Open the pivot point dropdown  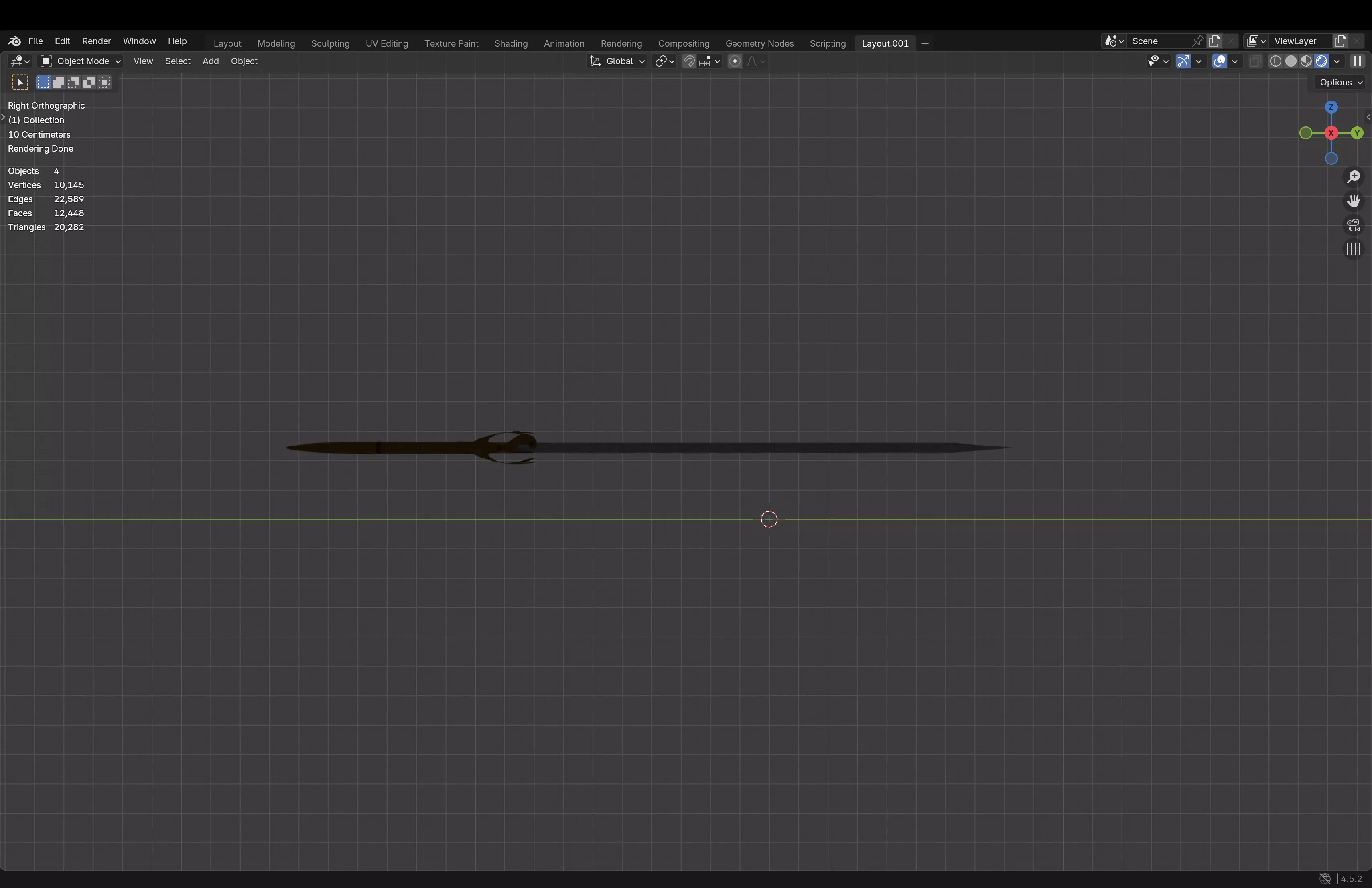click(665, 61)
